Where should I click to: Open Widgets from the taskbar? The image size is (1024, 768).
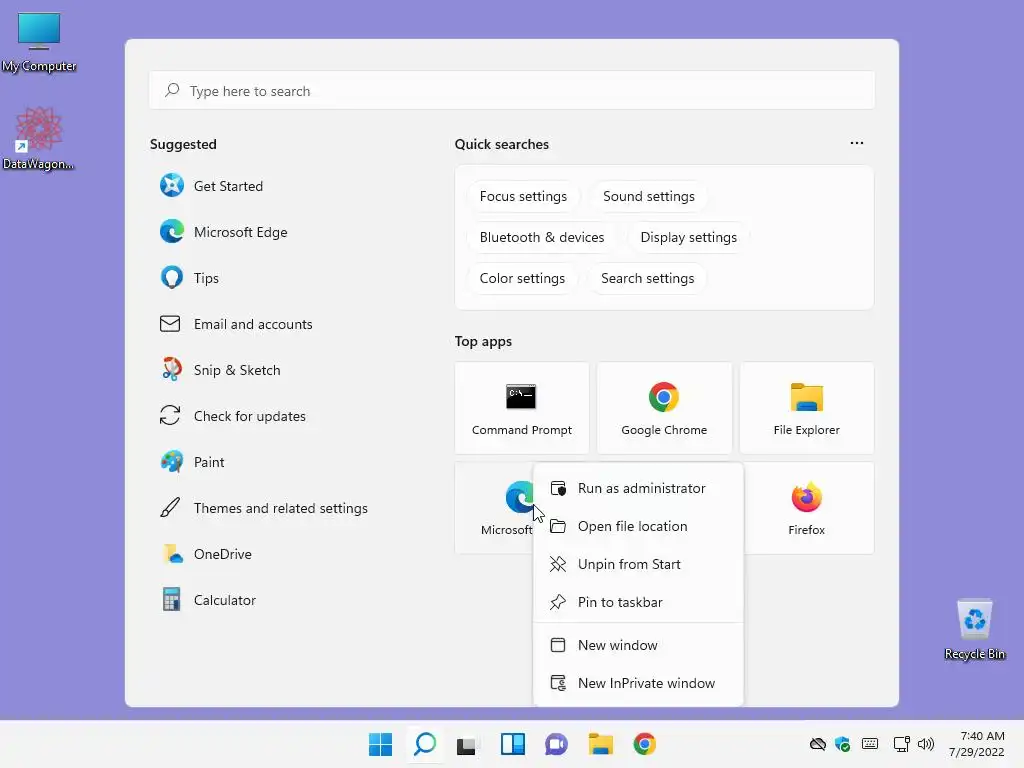point(513,744)
